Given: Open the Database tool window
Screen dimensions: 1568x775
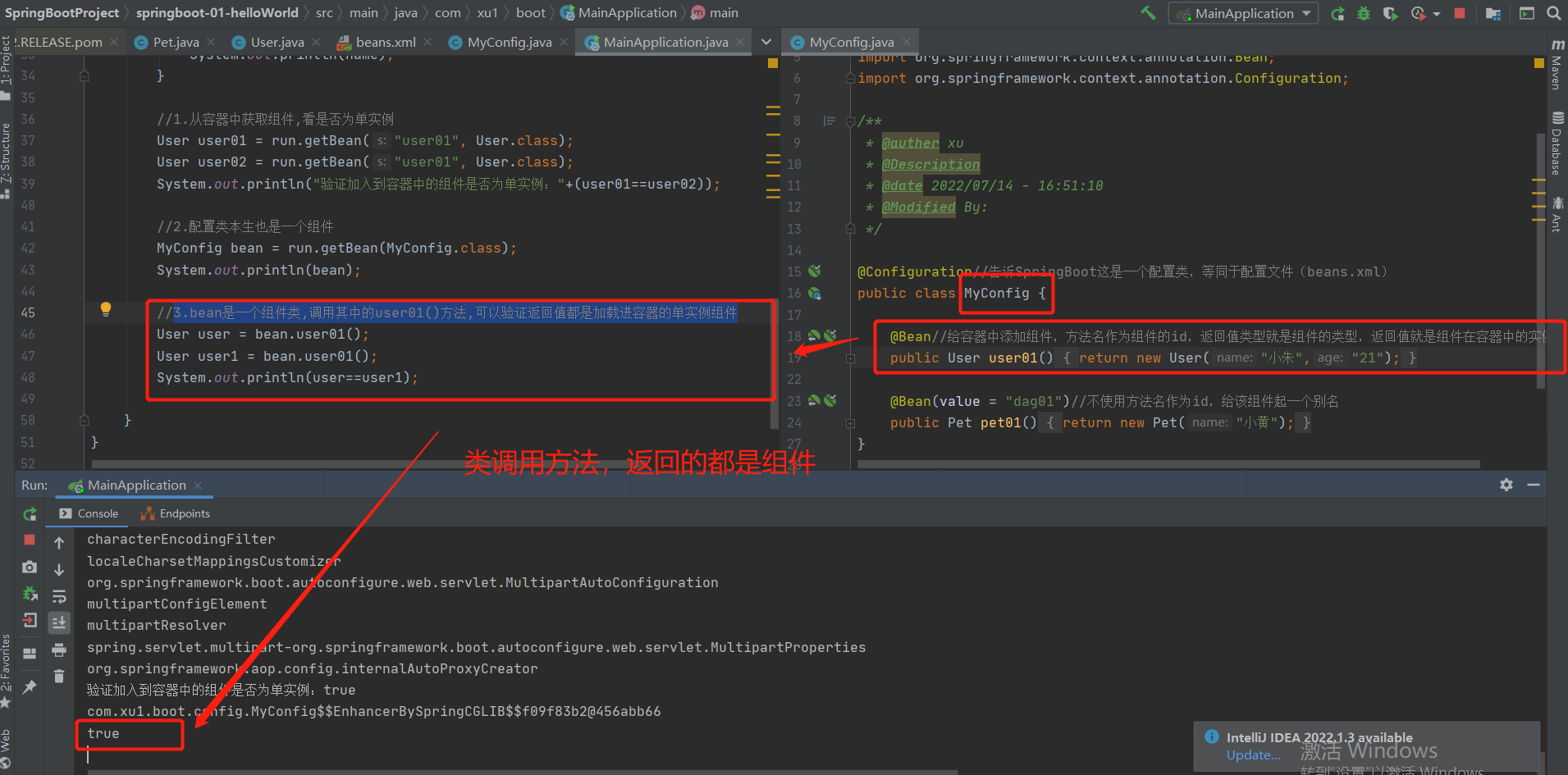Looking at the screenshot, I should (x=1557, y=144).
